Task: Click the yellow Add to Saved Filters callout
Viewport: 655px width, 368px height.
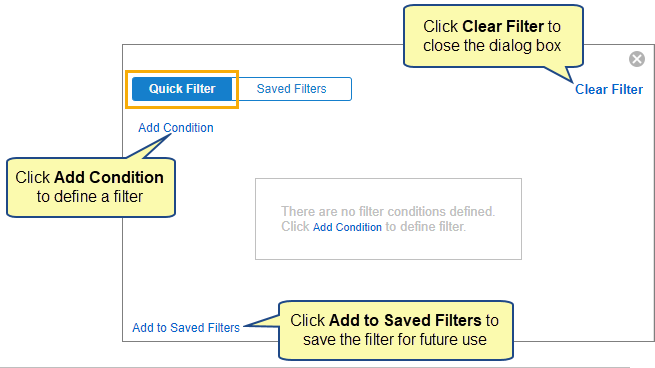Action: pyautogui.click(x=395, y=330)
